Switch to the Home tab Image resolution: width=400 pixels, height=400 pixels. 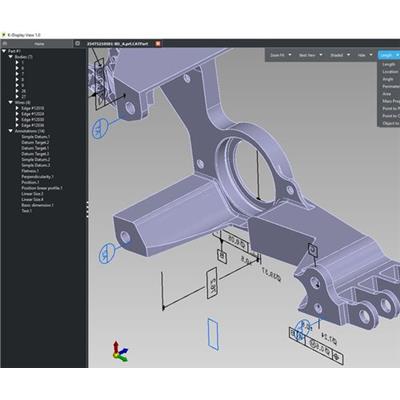[39, 44]
